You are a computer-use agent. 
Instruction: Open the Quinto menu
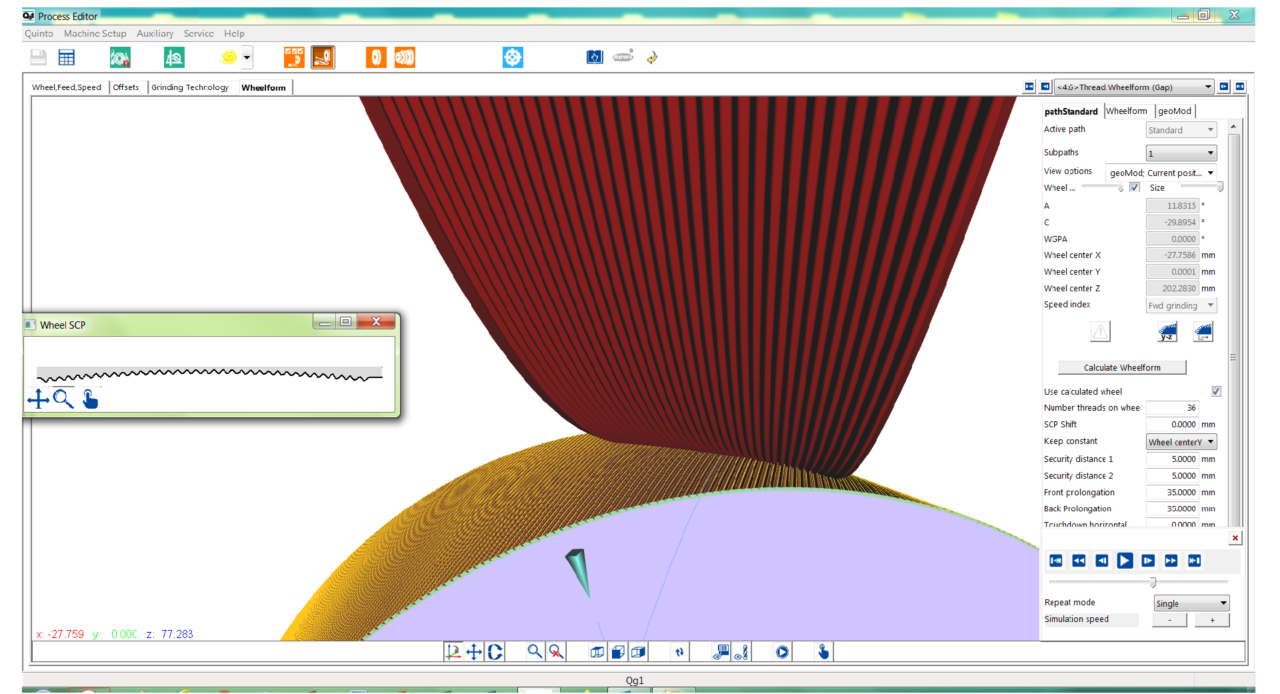click(39, 34)
